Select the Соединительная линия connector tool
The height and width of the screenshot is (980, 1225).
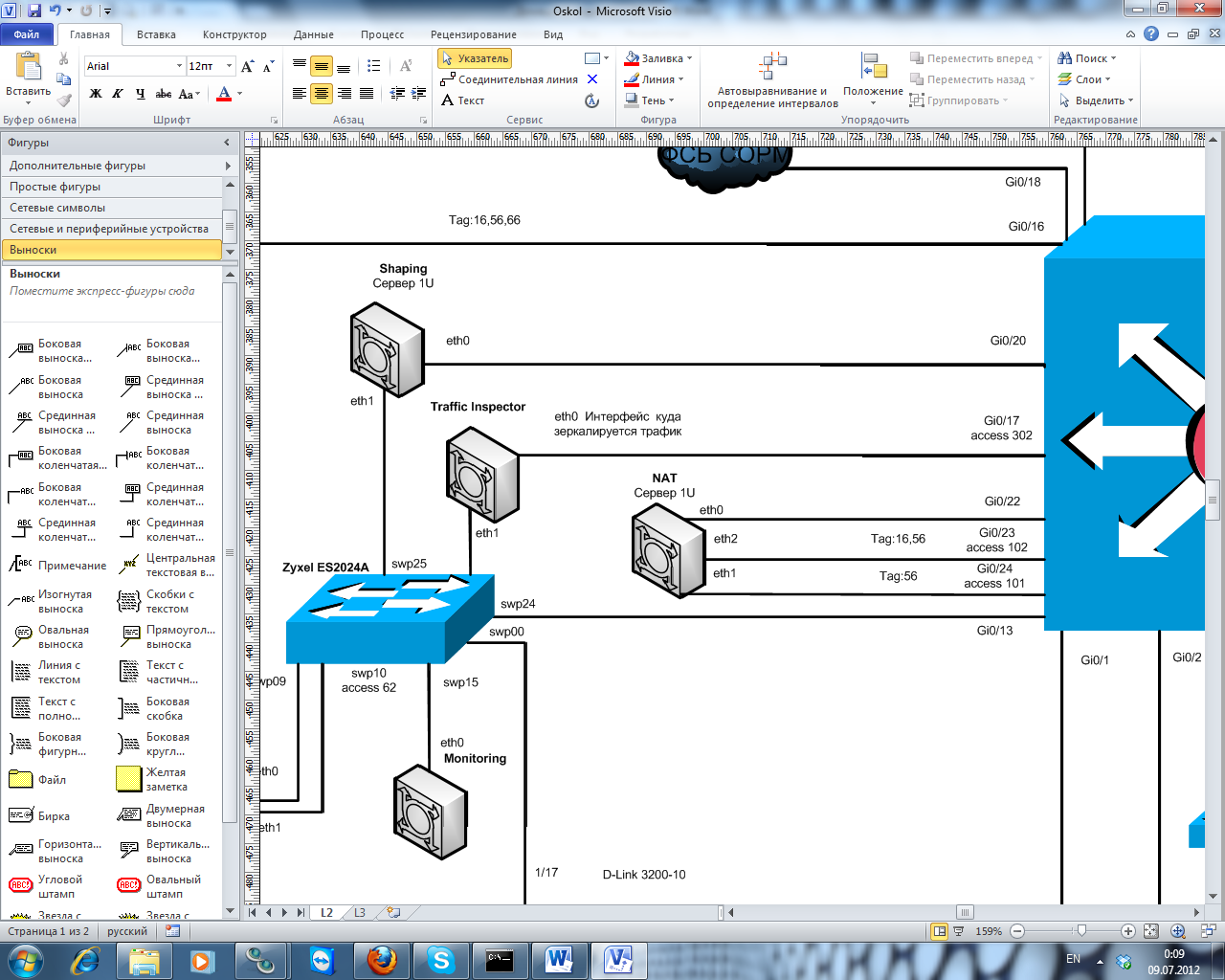click(510, 79)
